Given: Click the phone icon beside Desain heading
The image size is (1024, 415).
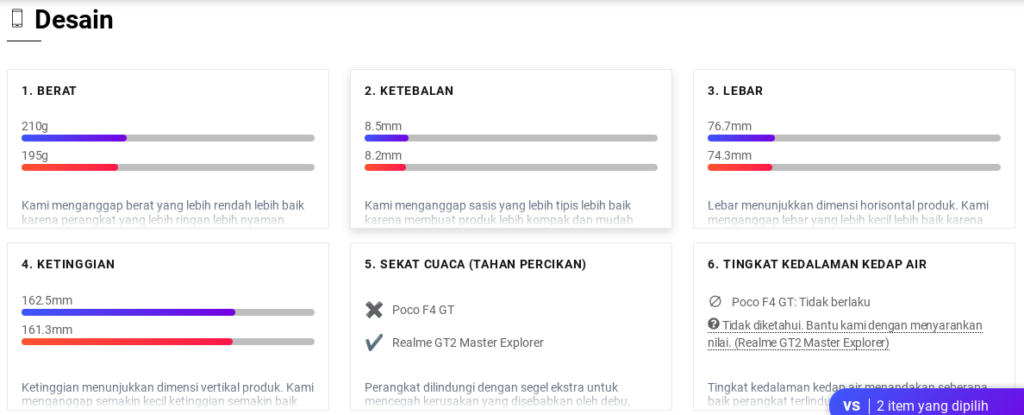Looking at the screenshot, I should pyautogui.click(x=17, y=18).
